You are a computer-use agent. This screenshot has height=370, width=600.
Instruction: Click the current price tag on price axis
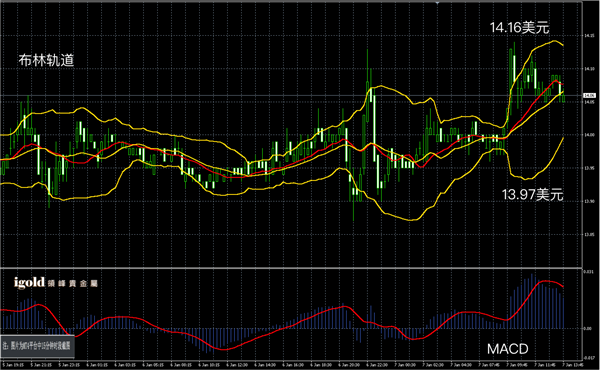point(589,95)
